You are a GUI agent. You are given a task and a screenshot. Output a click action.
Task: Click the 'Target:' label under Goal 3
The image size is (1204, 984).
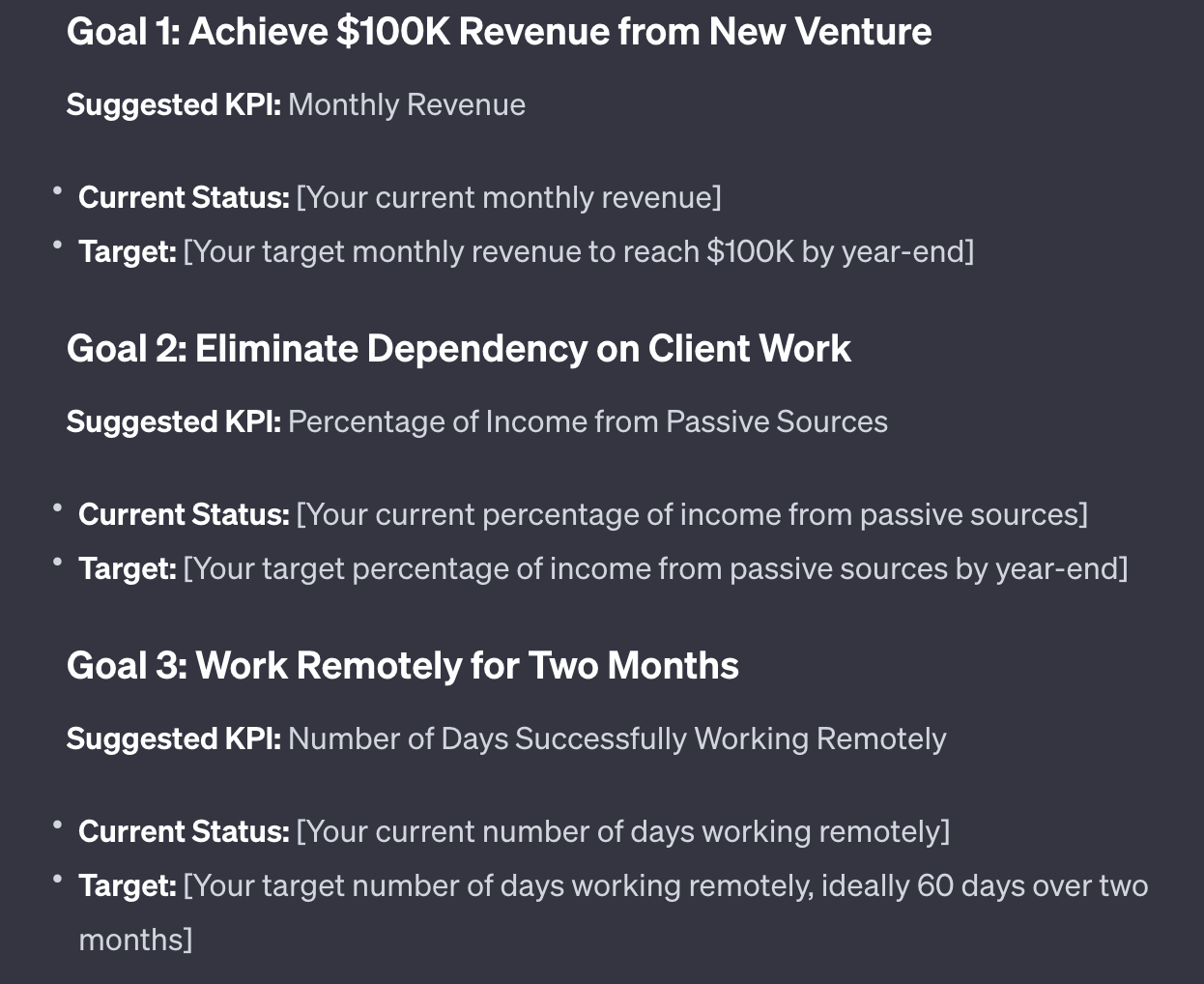(128, 885)
